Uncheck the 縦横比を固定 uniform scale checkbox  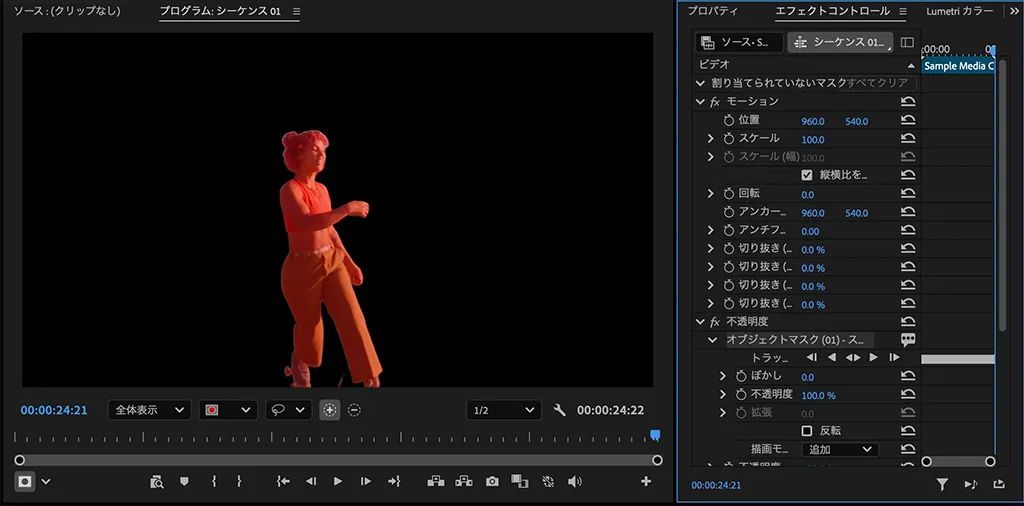pos(807,175)
